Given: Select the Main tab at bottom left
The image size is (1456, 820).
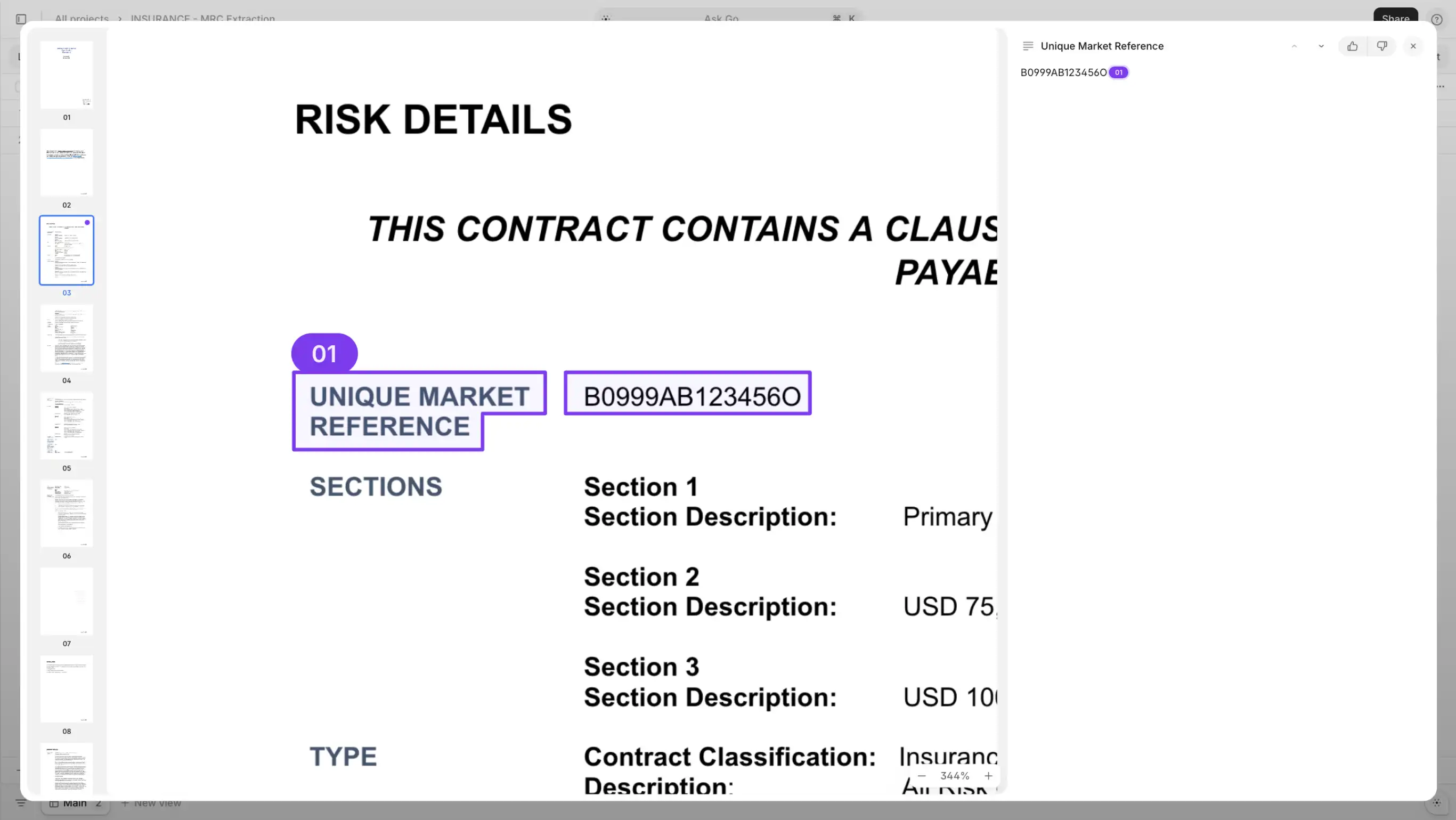Looking at the screenshot, I should (75, 802).
